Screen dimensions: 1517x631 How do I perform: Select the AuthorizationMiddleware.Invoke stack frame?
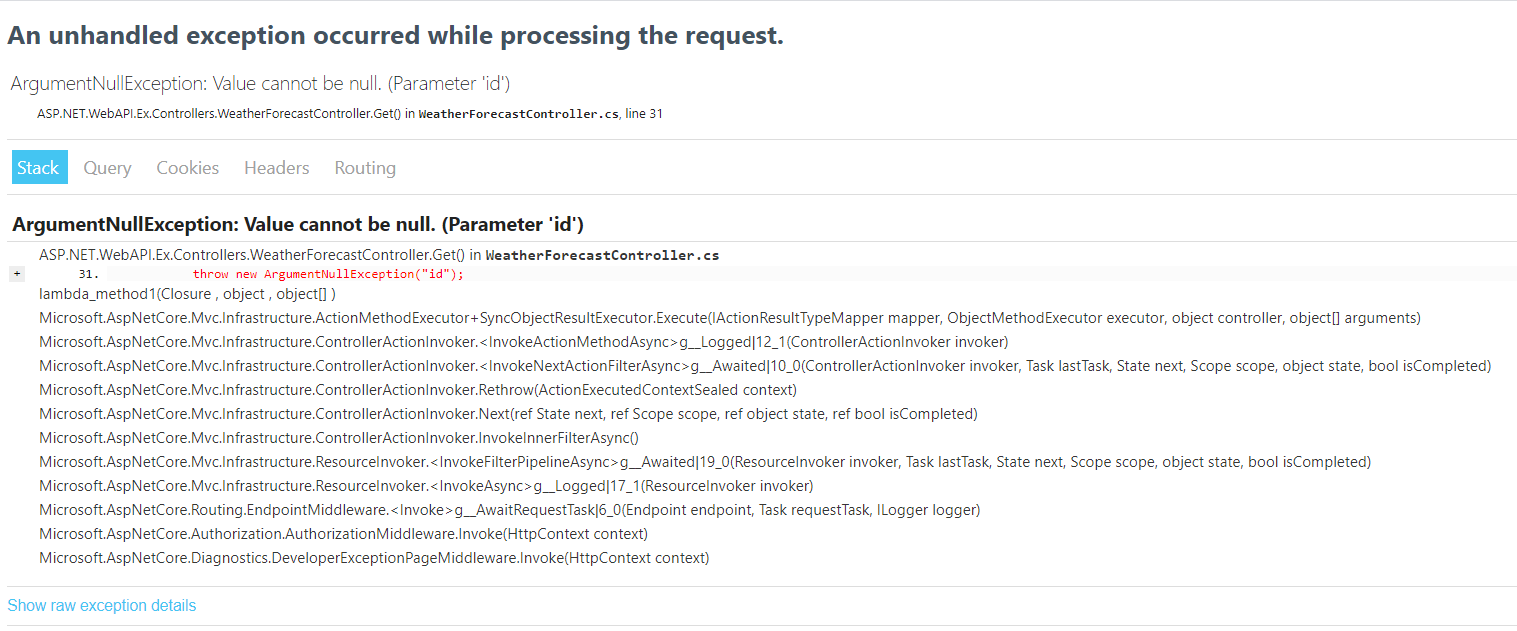tap(343, 534)
